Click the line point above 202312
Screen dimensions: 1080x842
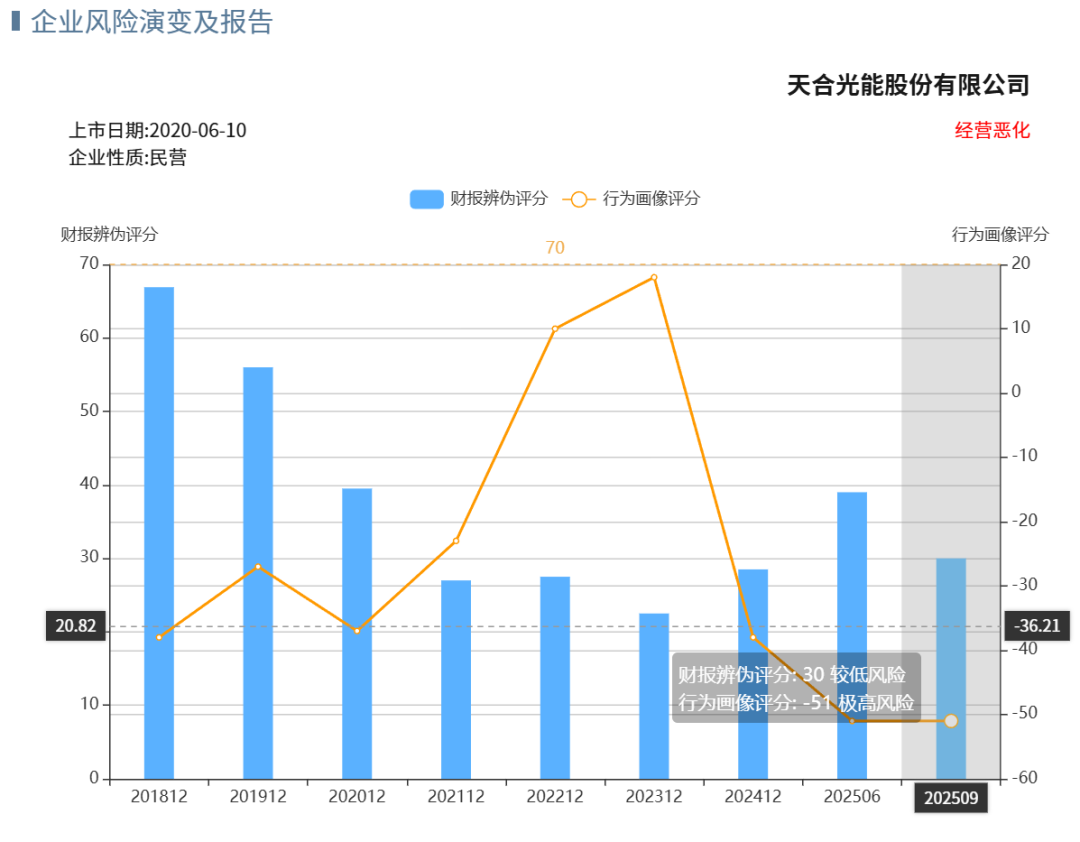point(654,278)
